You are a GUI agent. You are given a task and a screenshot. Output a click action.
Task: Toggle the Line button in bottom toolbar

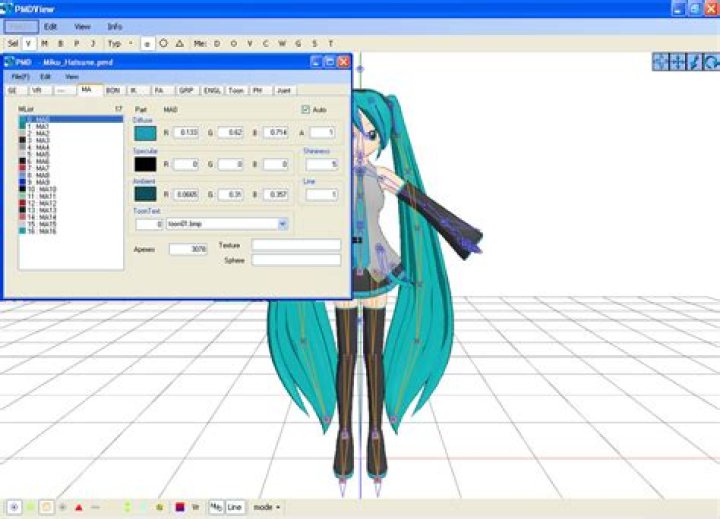click(x=235, y=507)
